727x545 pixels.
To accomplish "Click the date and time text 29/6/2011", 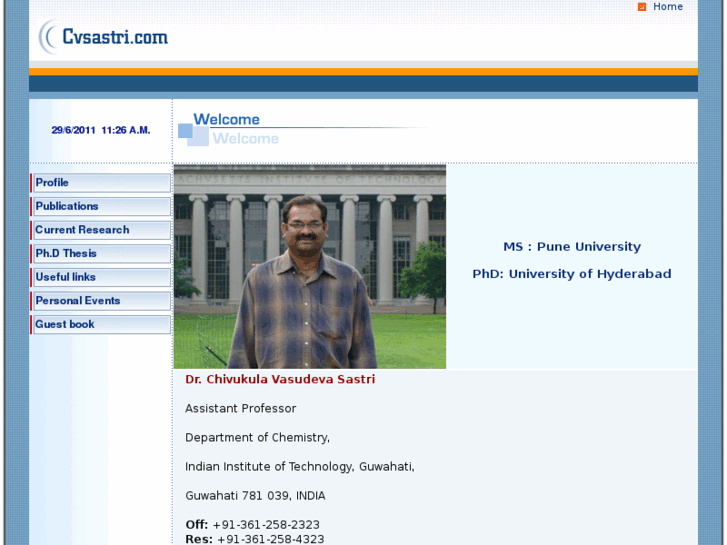I will [101, 130].
